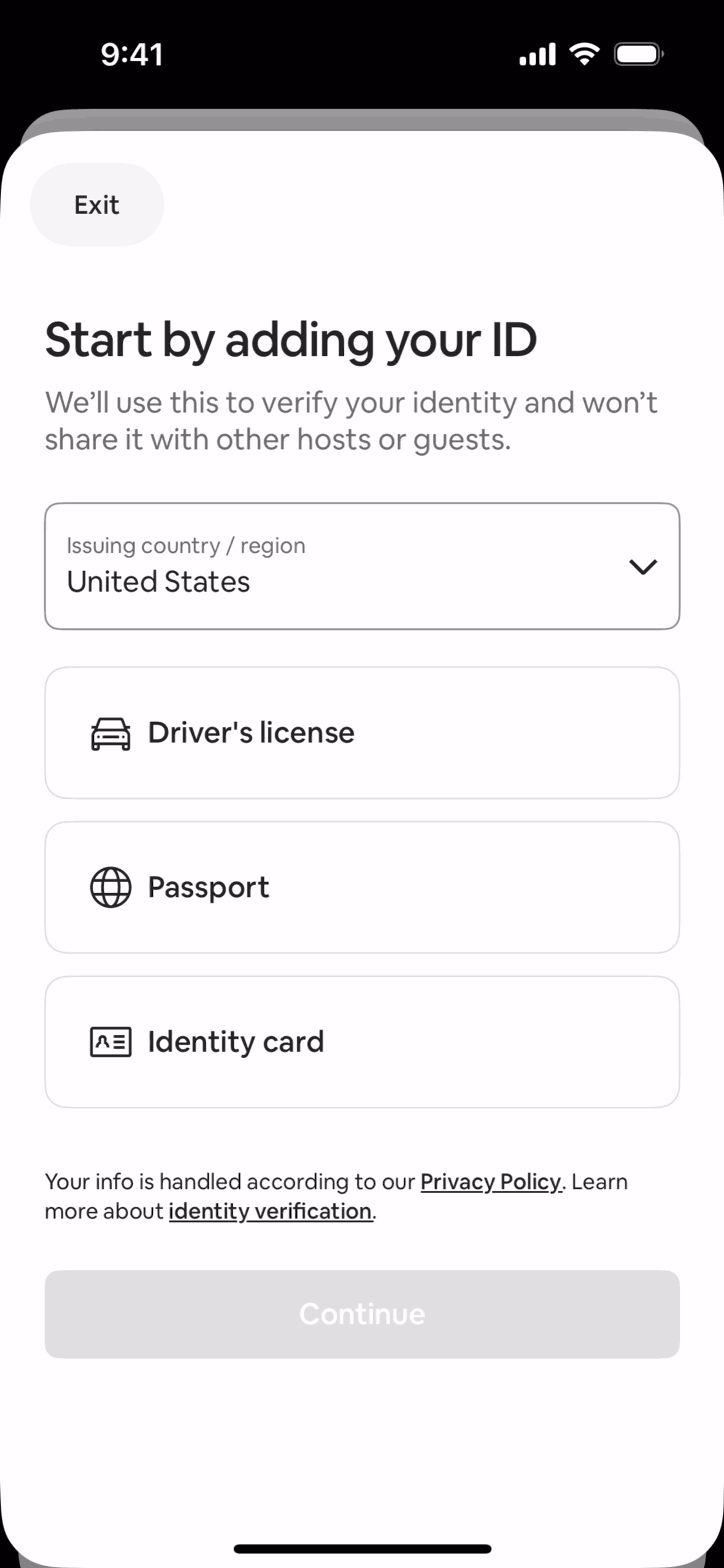Click the "Issuing country / region" label

(186, 545)
